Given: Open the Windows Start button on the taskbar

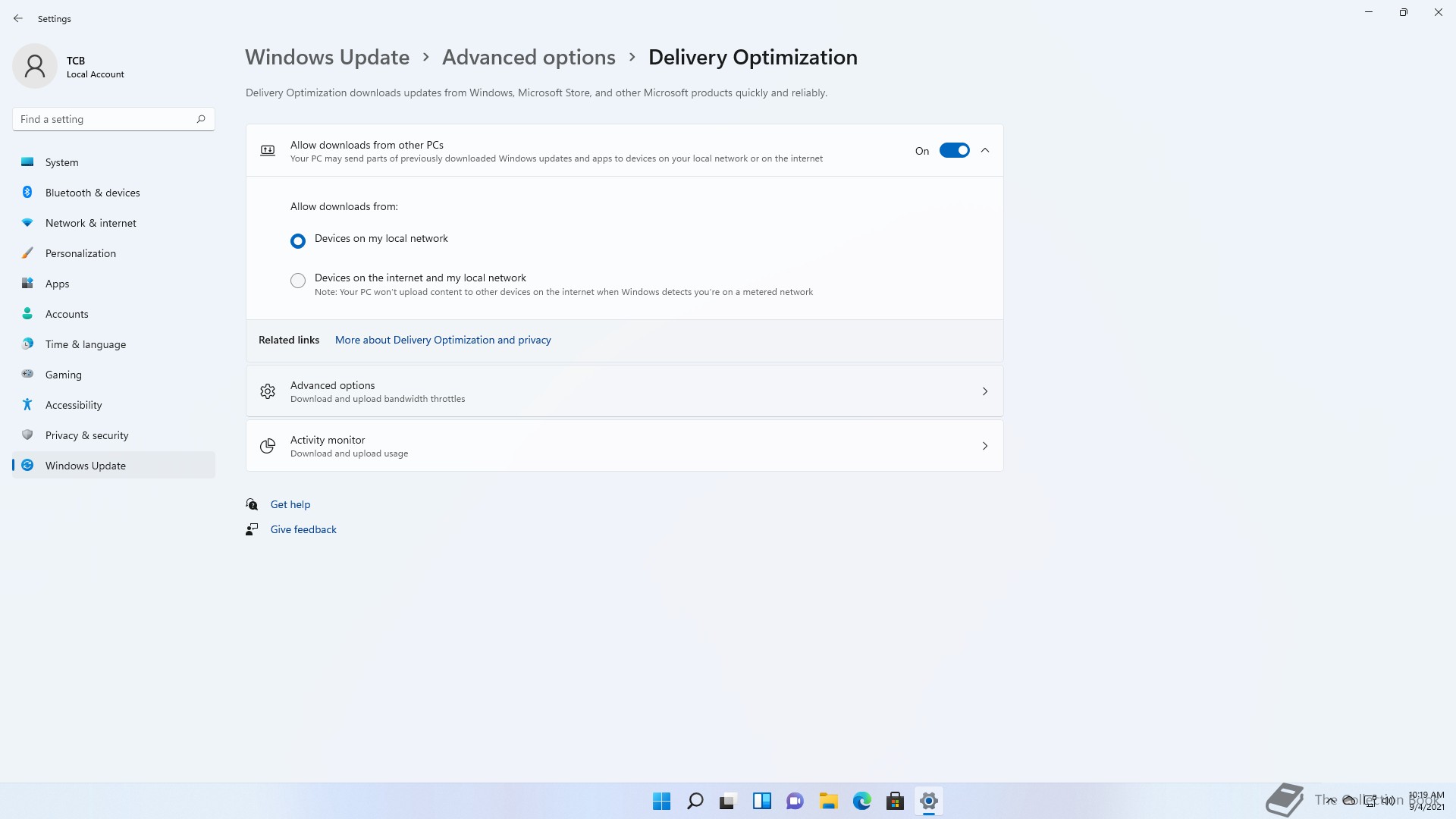Looking at the screenshot, I should pos(661,801).
